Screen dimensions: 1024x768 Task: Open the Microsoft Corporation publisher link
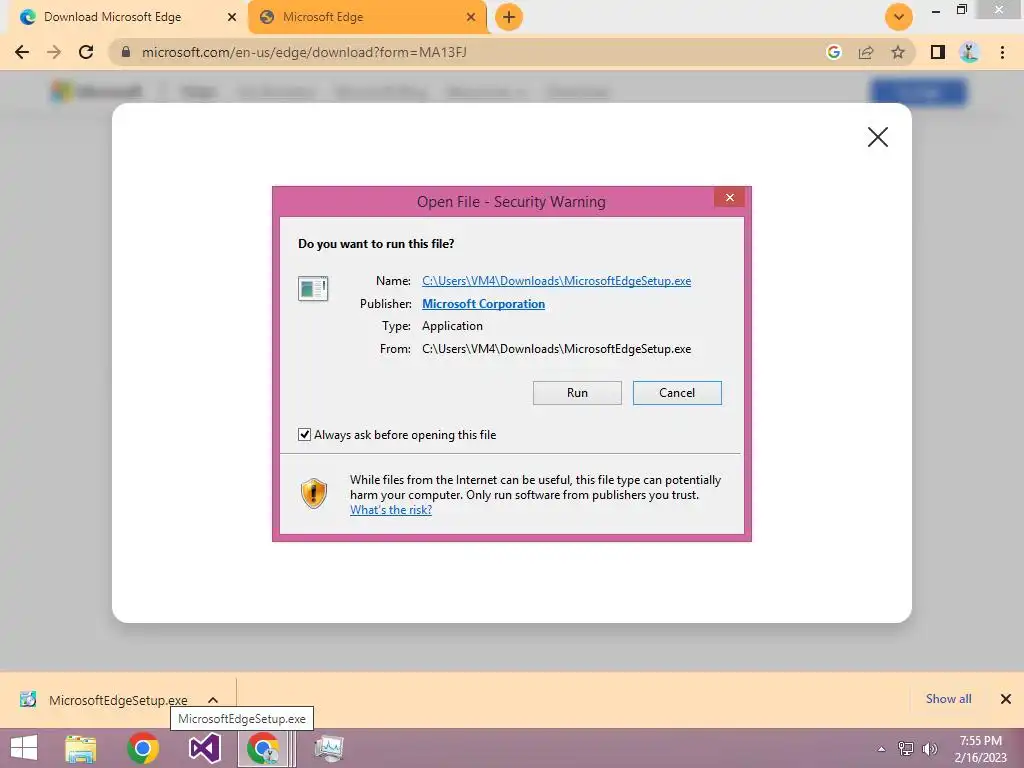(x=483, y=304)
